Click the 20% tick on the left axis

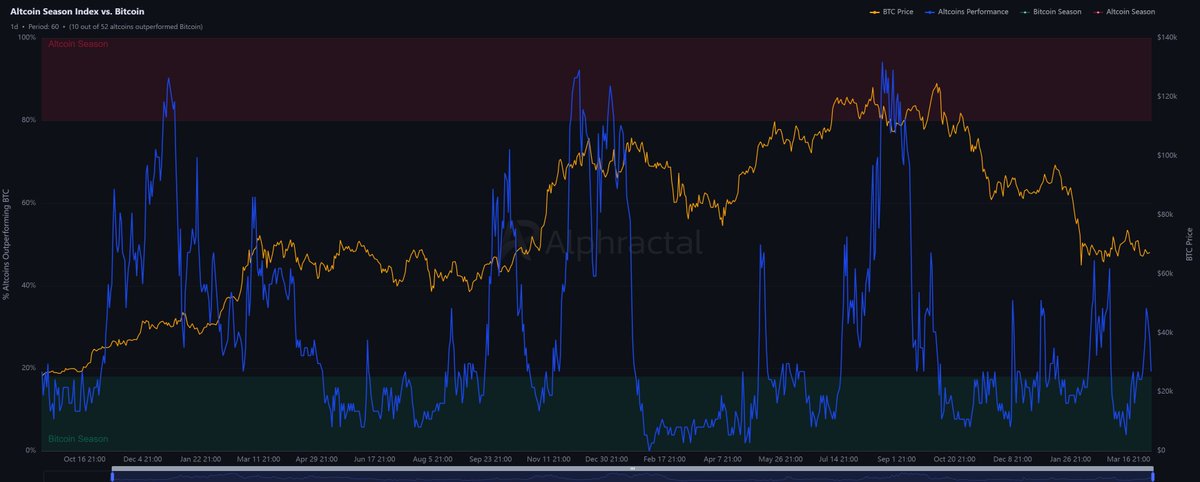(x=29, y=368)
